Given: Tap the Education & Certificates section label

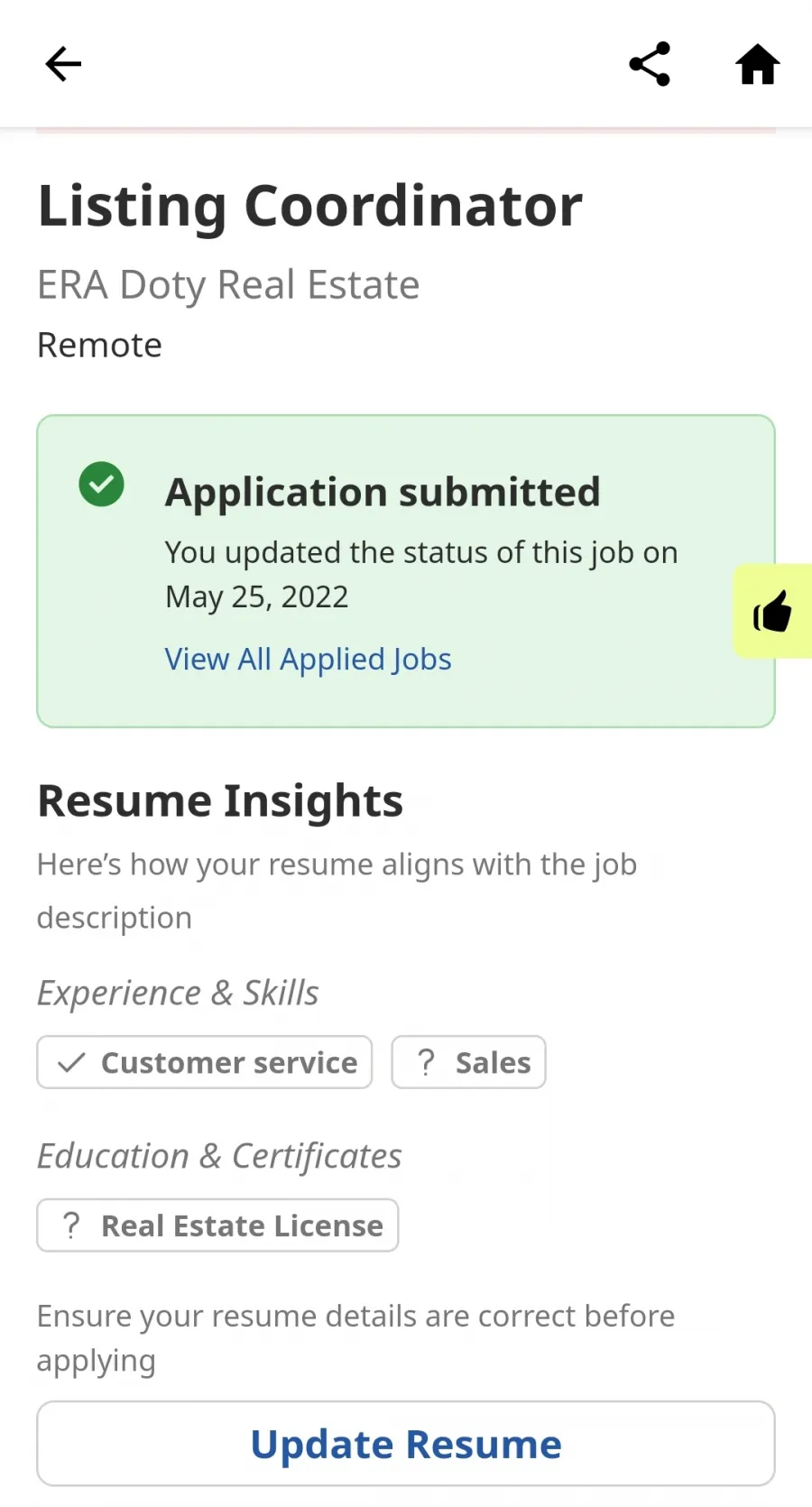Looking at the screenshot, I should pos(219,1156).
